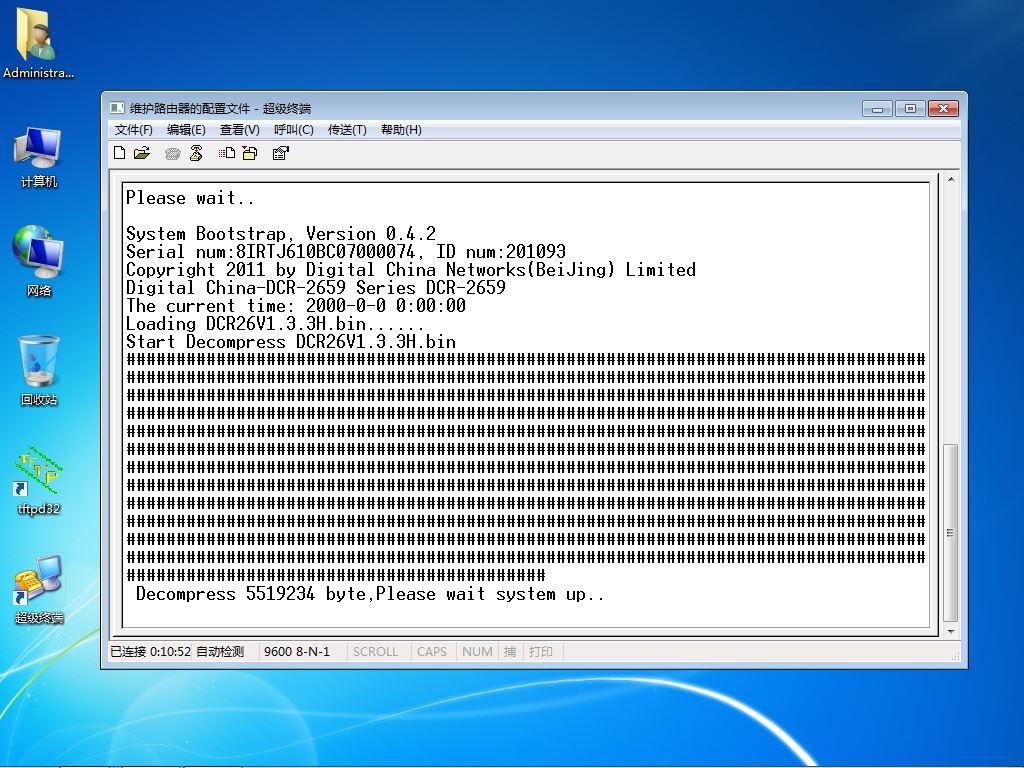Click the 捕 capture indicator in status bar
This screenshot has height=768, width=1024.
(x=510, y=651)
